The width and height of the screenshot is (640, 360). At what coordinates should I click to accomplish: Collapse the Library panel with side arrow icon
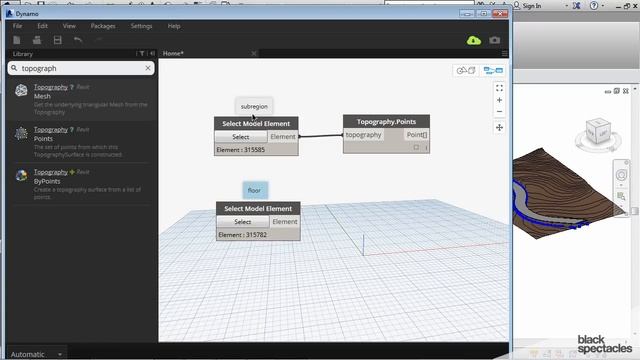[152, 53]
